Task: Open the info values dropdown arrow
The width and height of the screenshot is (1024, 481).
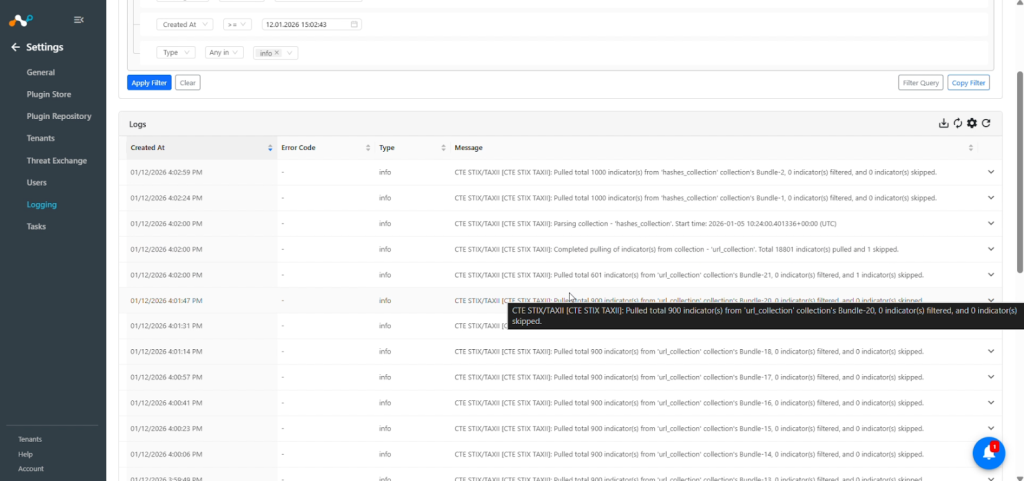Action: pos(289,53)
